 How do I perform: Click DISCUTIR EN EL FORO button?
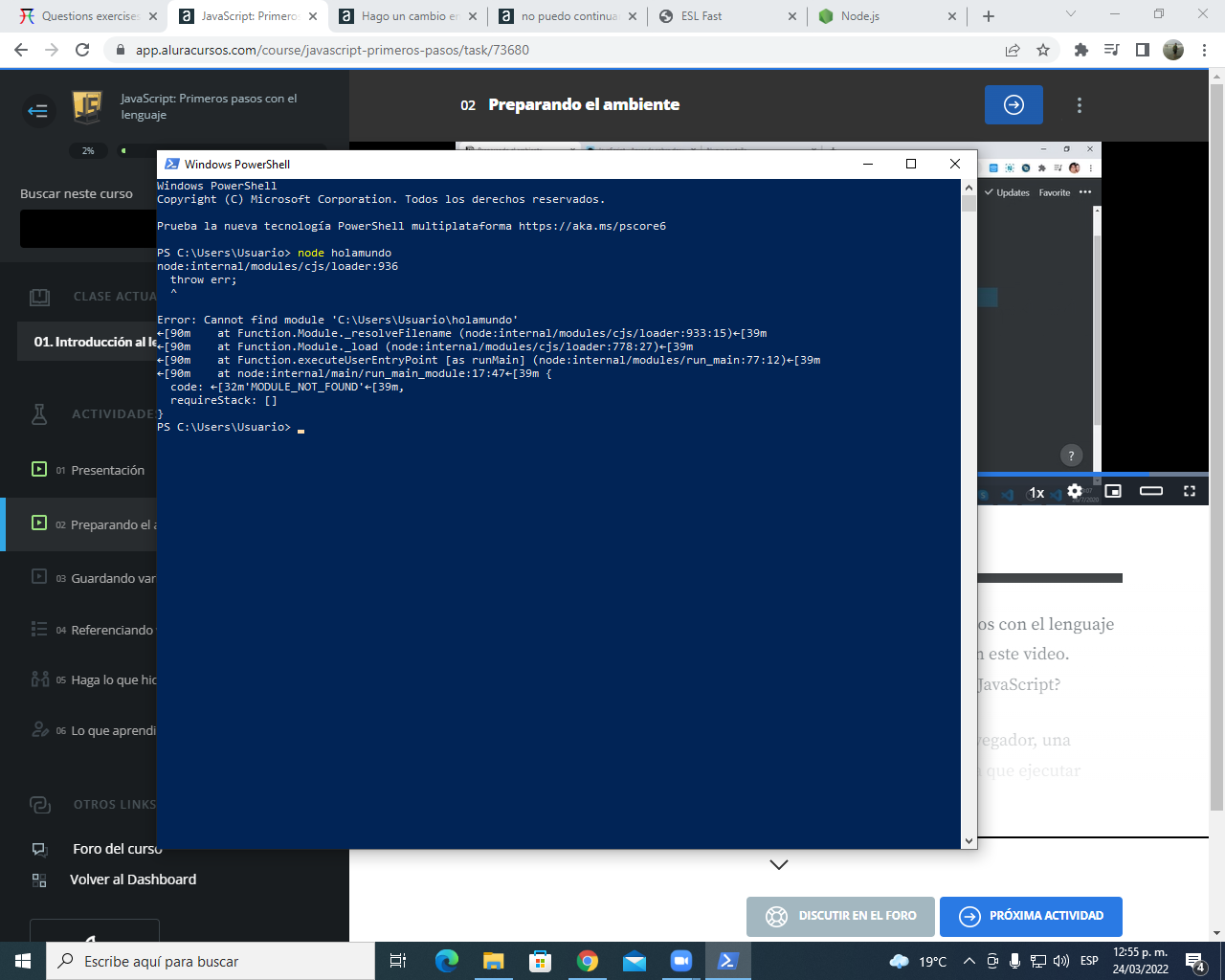point(839,916)
